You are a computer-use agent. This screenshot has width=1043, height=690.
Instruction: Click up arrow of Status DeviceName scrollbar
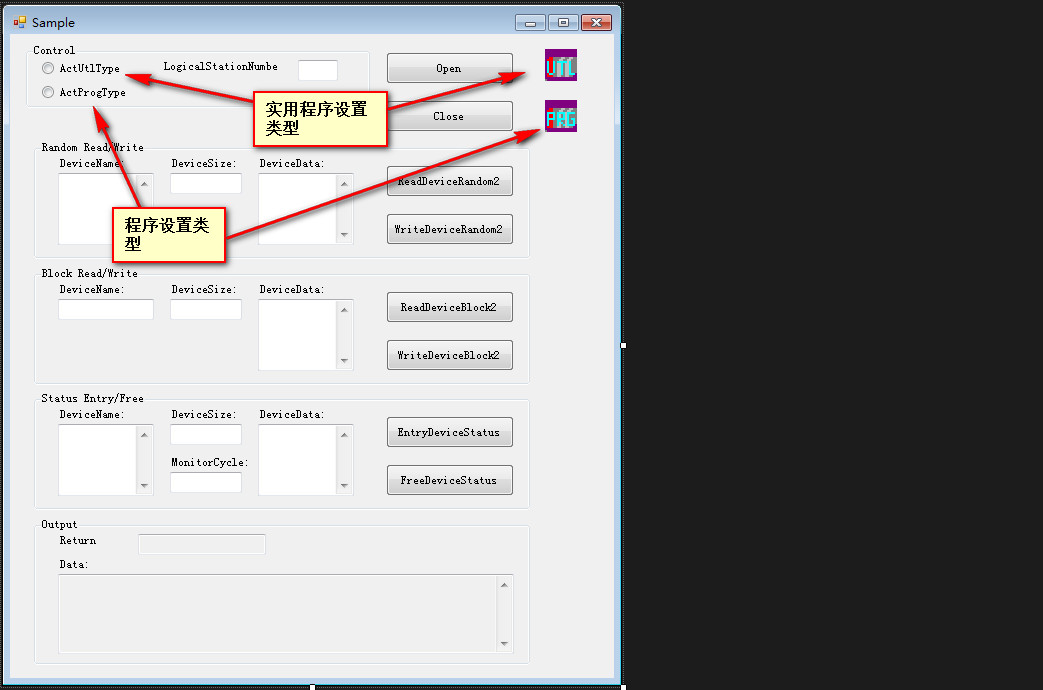[145, 434]
